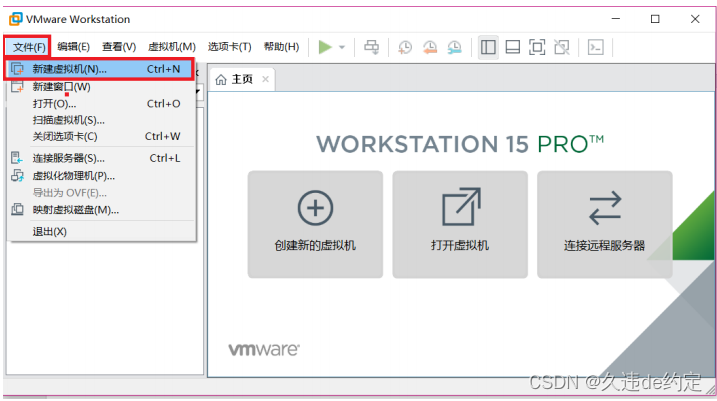Close the VMware Workstation window
Screen dimensions: 717x401
coord(695,19)
